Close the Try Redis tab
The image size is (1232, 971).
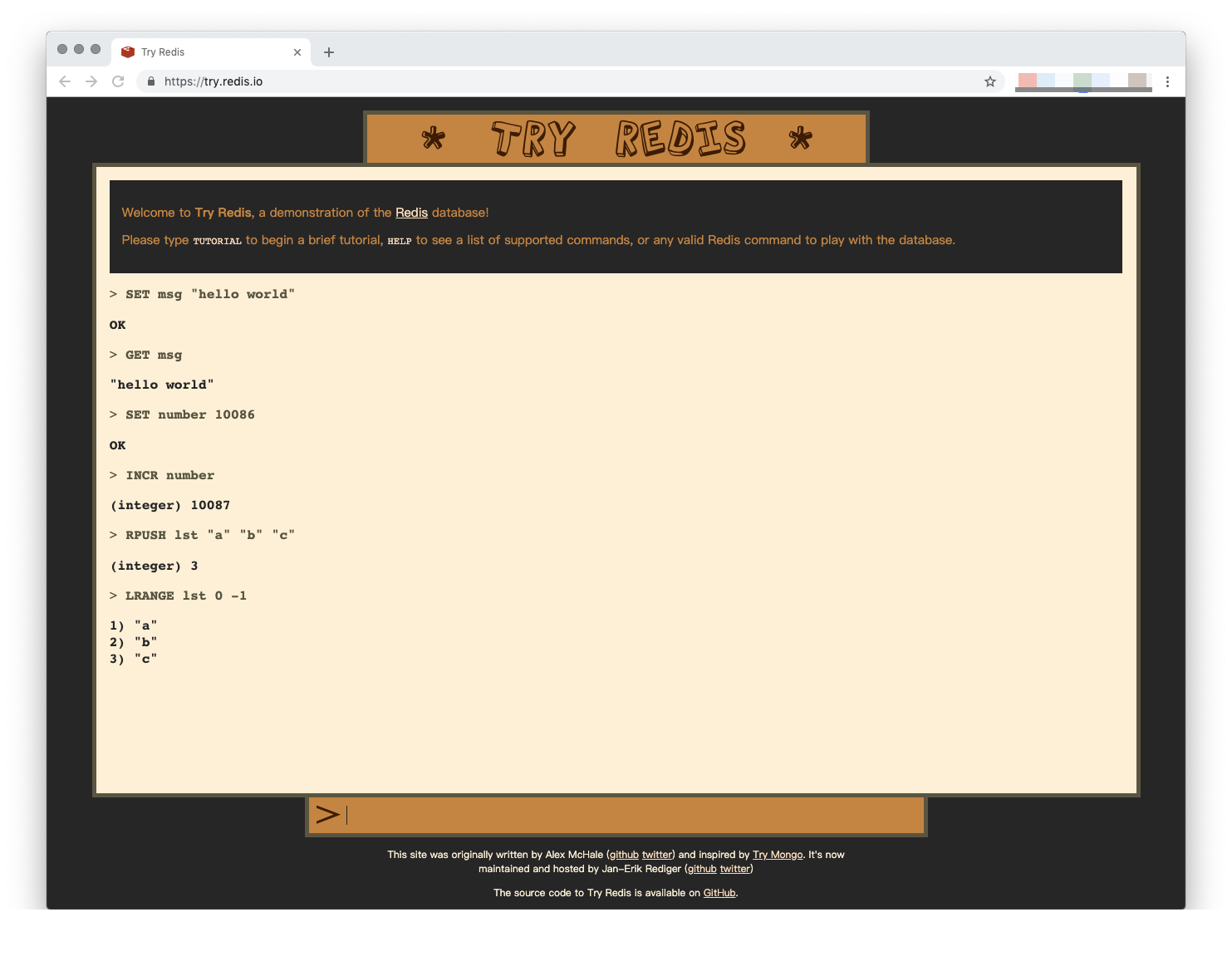coord(297,52)
